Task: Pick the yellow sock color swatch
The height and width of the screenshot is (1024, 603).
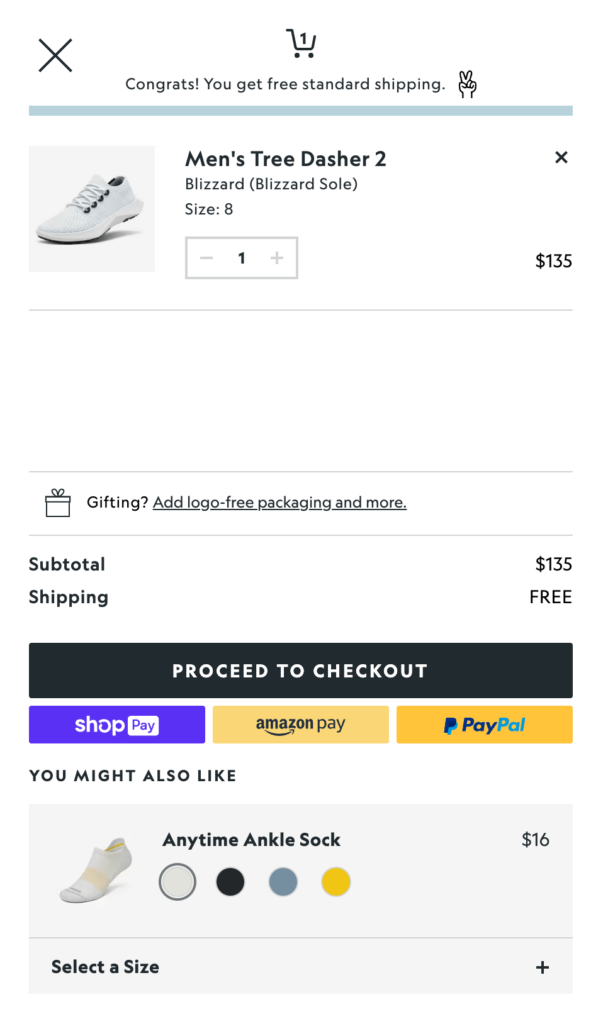Action: [x=336, y=882]
